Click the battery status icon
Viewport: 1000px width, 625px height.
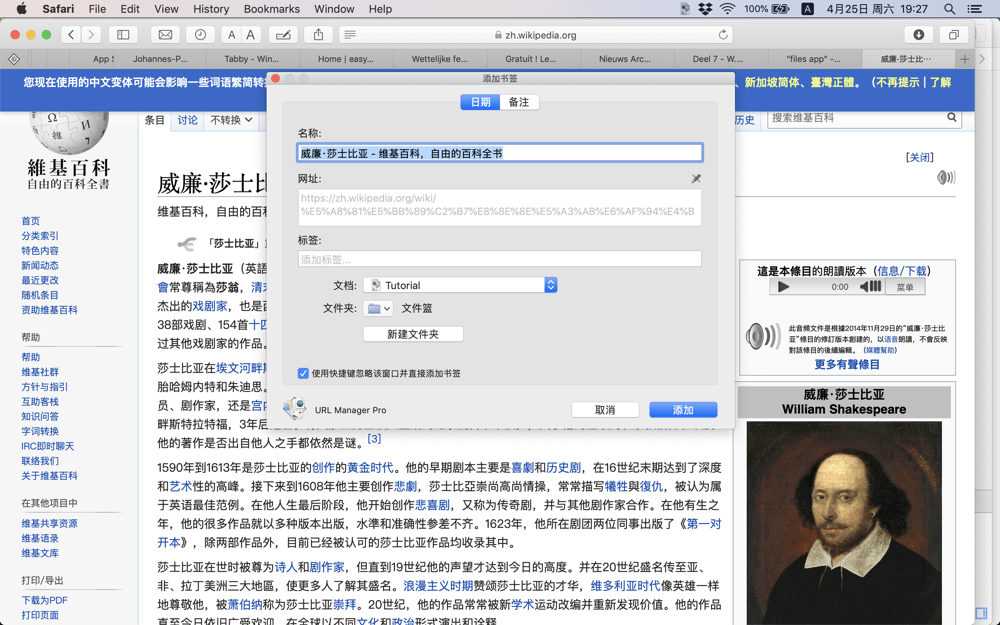pos(781,9)
